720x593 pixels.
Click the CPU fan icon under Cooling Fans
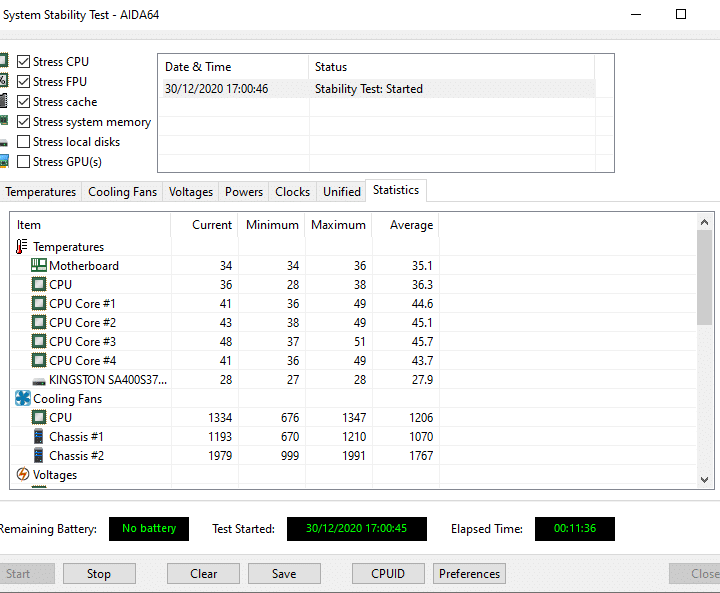(39, 418)
